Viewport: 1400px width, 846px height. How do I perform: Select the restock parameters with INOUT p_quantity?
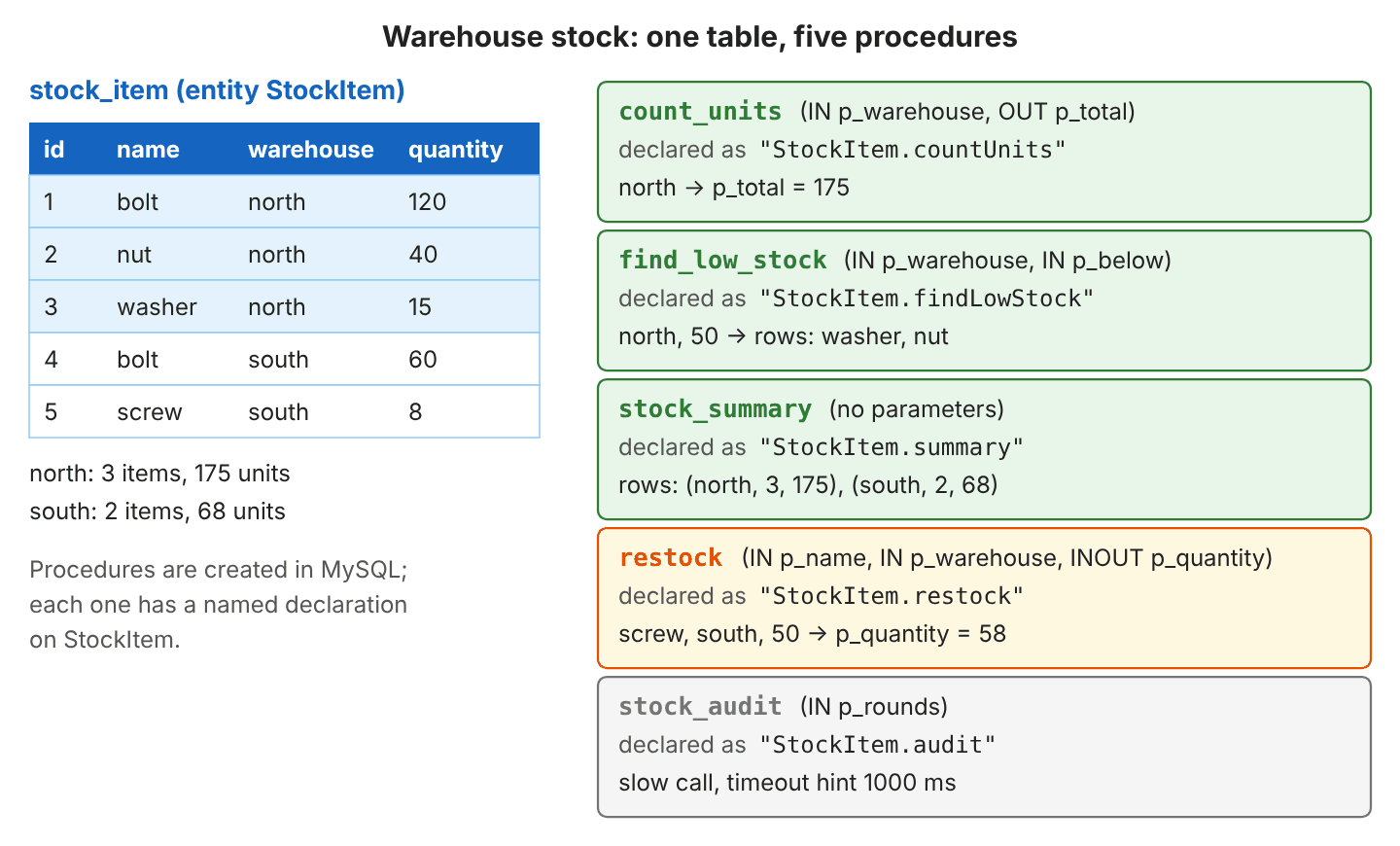tap(1007, 558)
